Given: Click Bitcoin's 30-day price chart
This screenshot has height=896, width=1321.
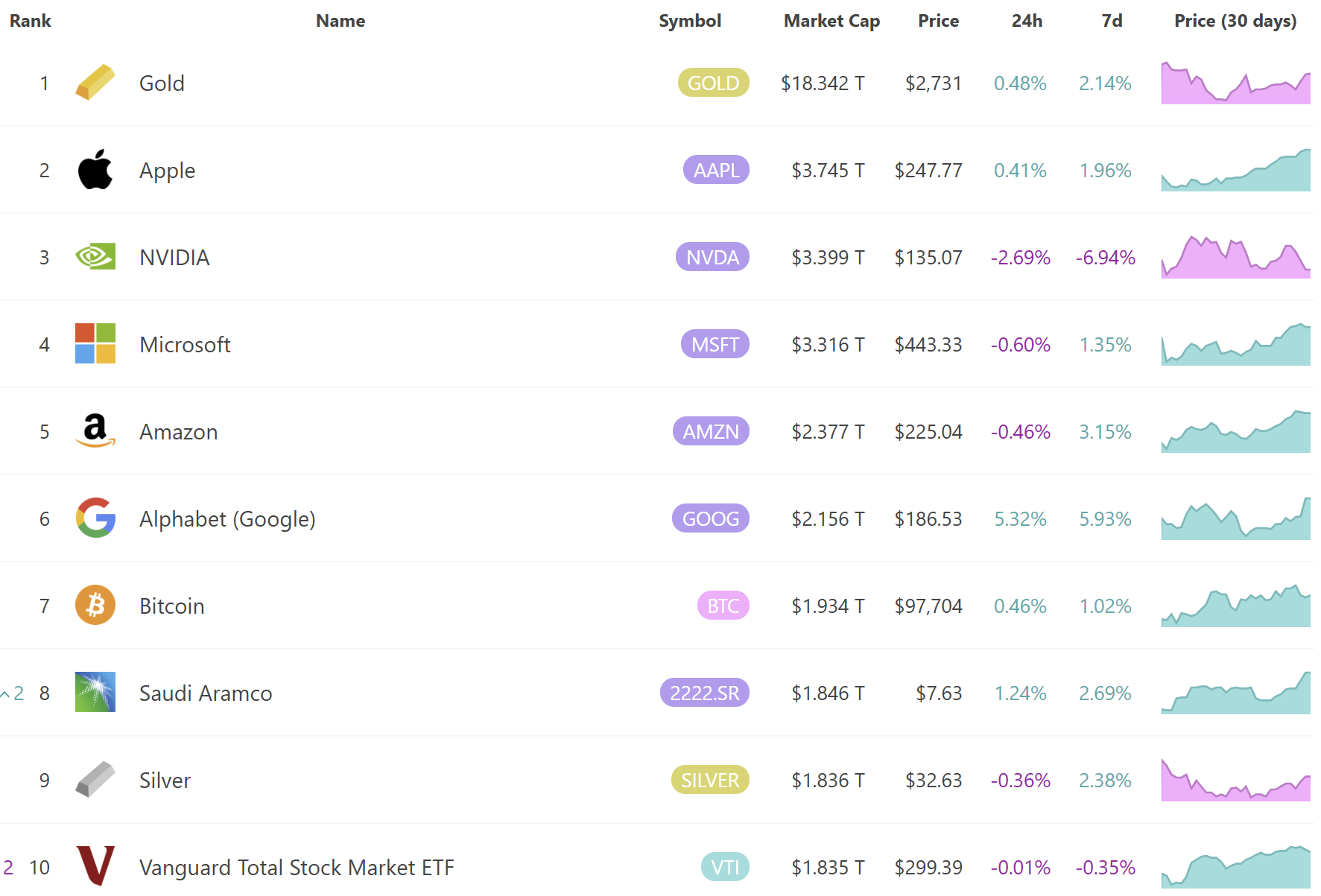Looking at the screenshot, I should pos(1235,606).
